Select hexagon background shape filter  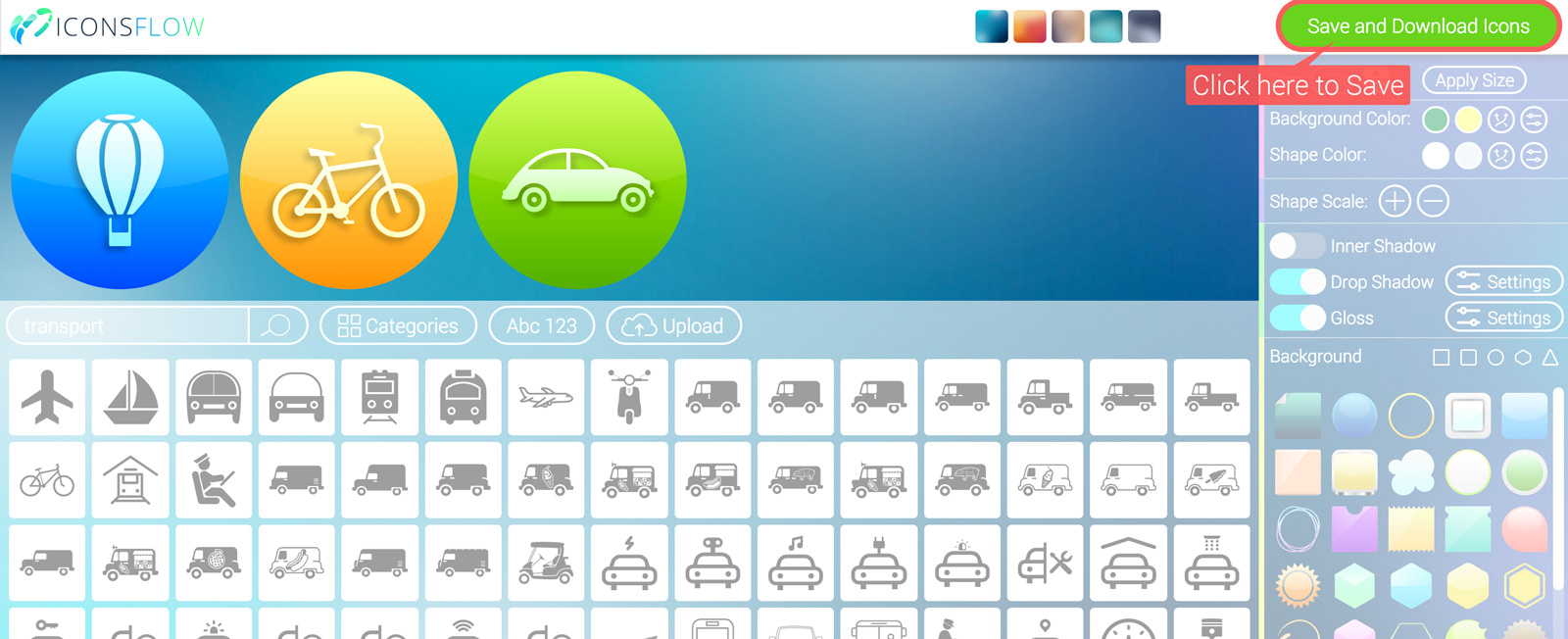click(x=1523, y=358)
